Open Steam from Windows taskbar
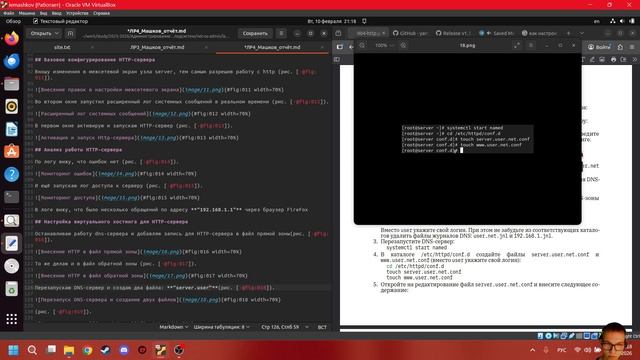The image size is (640, 360). coord(105,350)
